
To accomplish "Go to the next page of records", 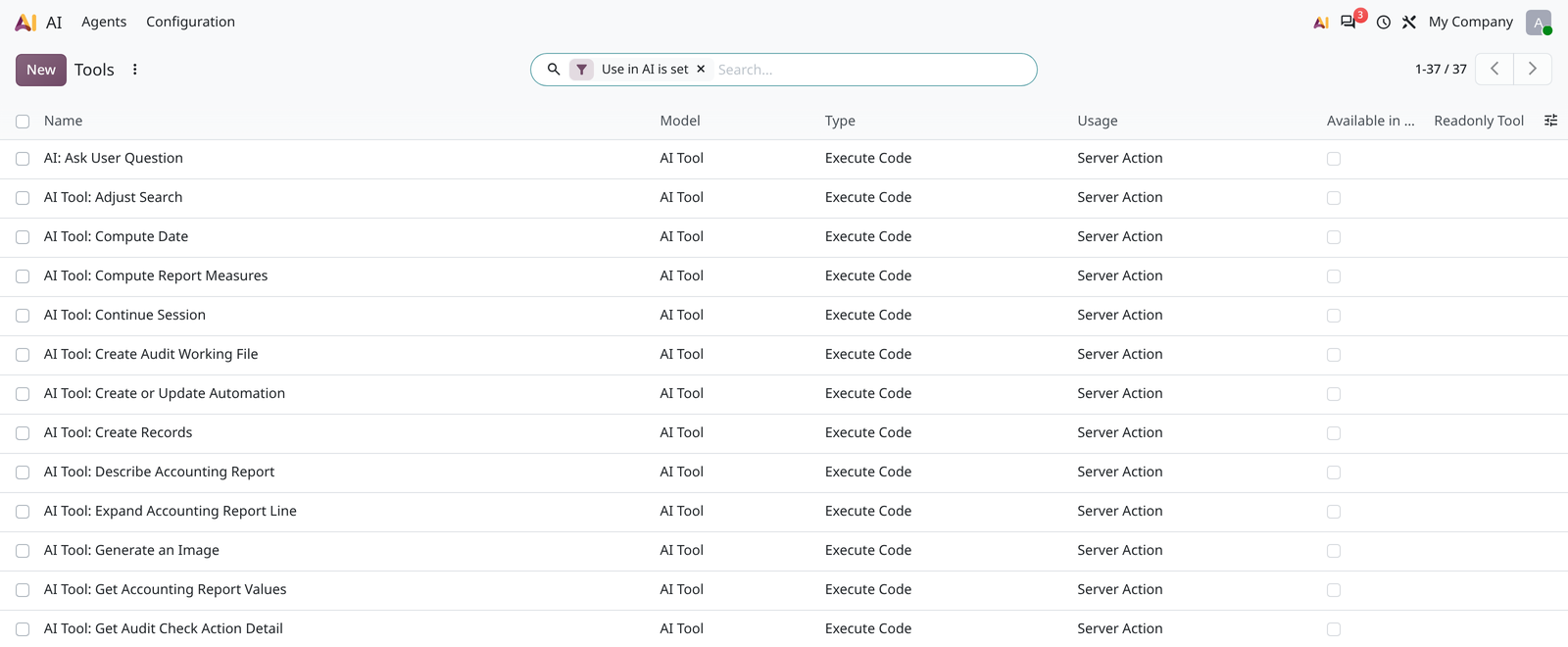I will 1533,69.
